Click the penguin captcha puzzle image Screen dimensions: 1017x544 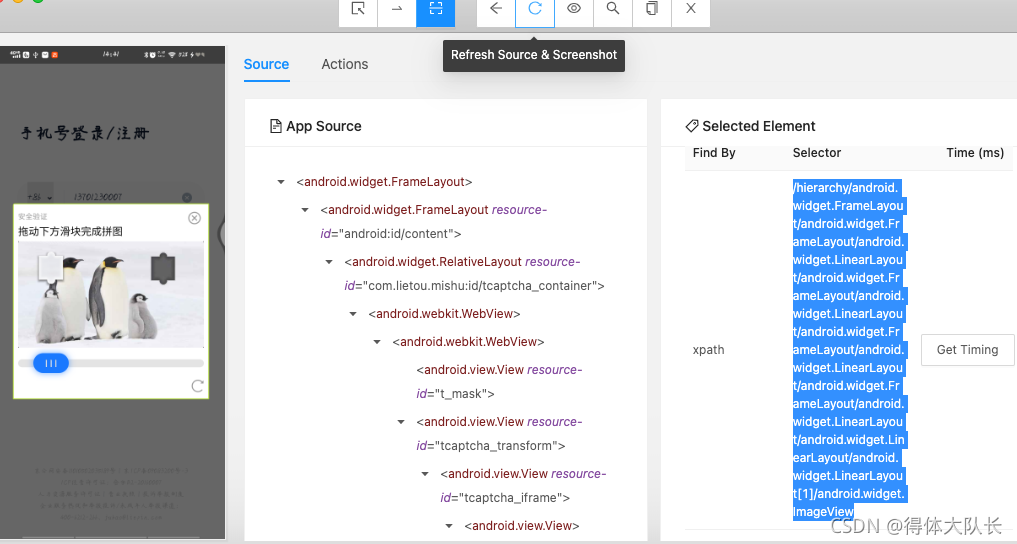coord(111,294)
